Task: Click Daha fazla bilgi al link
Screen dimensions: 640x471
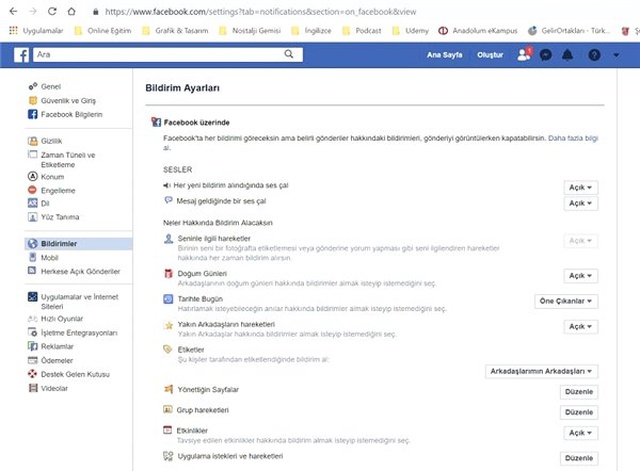Action: (573, 138)
